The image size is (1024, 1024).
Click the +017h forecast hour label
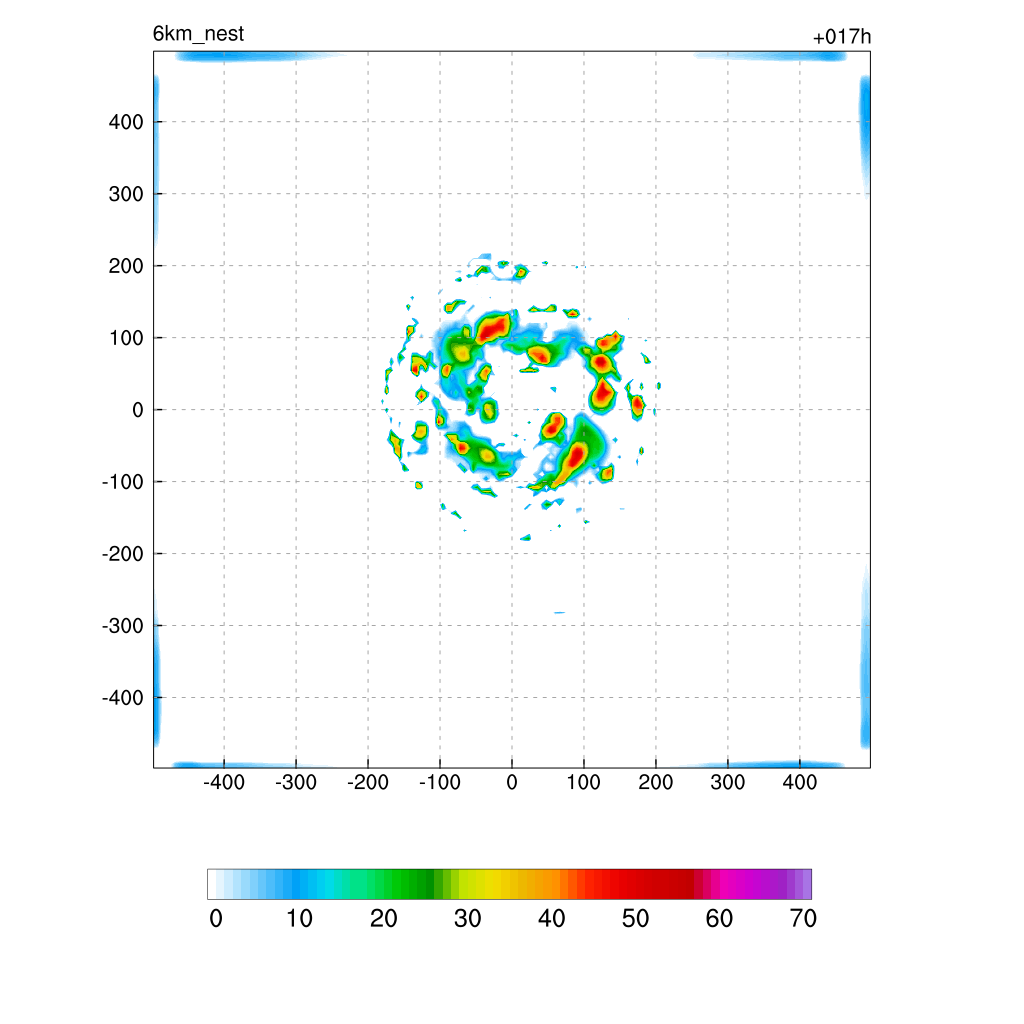click(842, 37)
